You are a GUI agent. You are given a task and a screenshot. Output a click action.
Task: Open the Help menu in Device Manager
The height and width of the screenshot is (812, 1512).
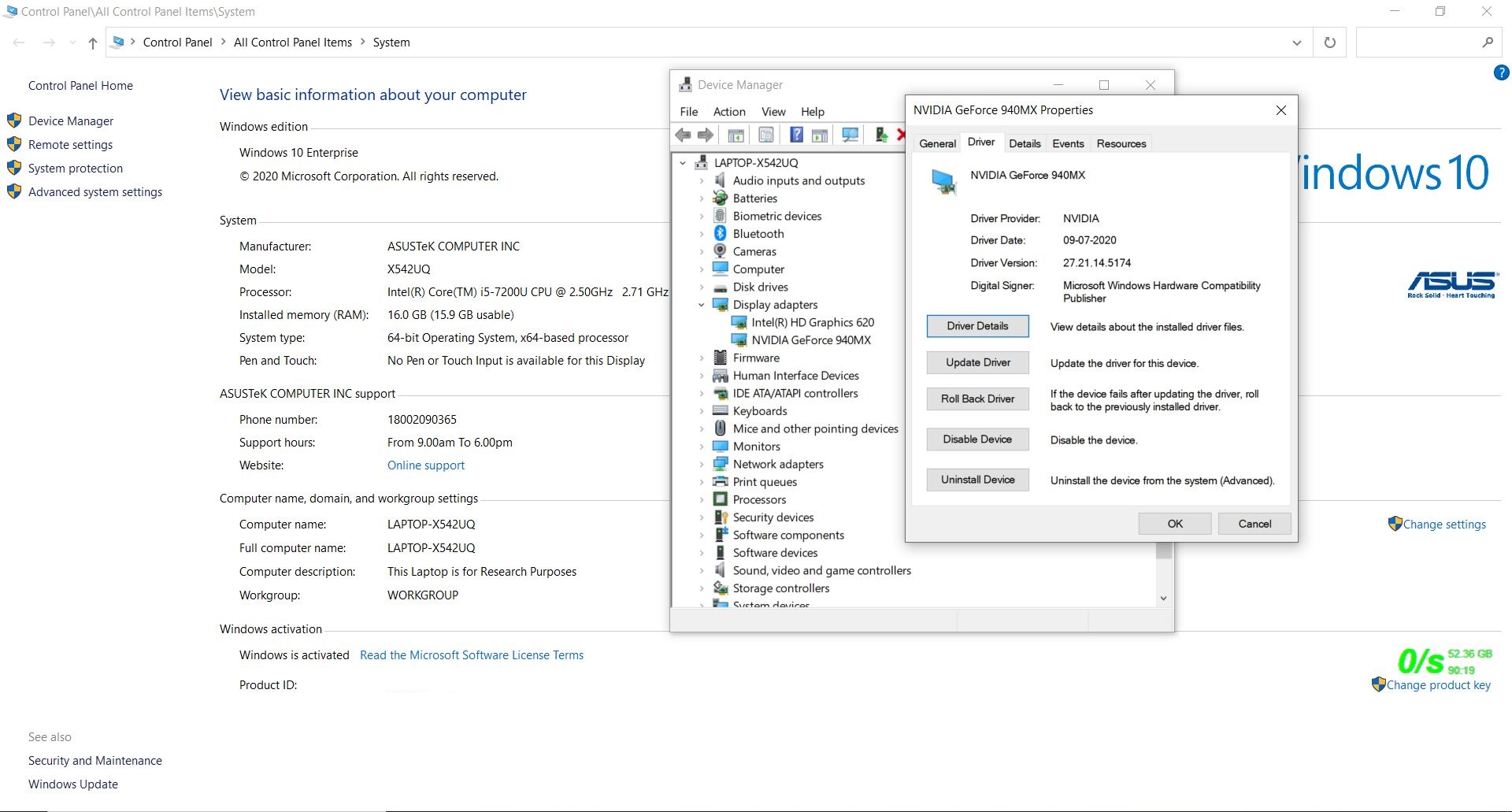(x=813, y=112)
